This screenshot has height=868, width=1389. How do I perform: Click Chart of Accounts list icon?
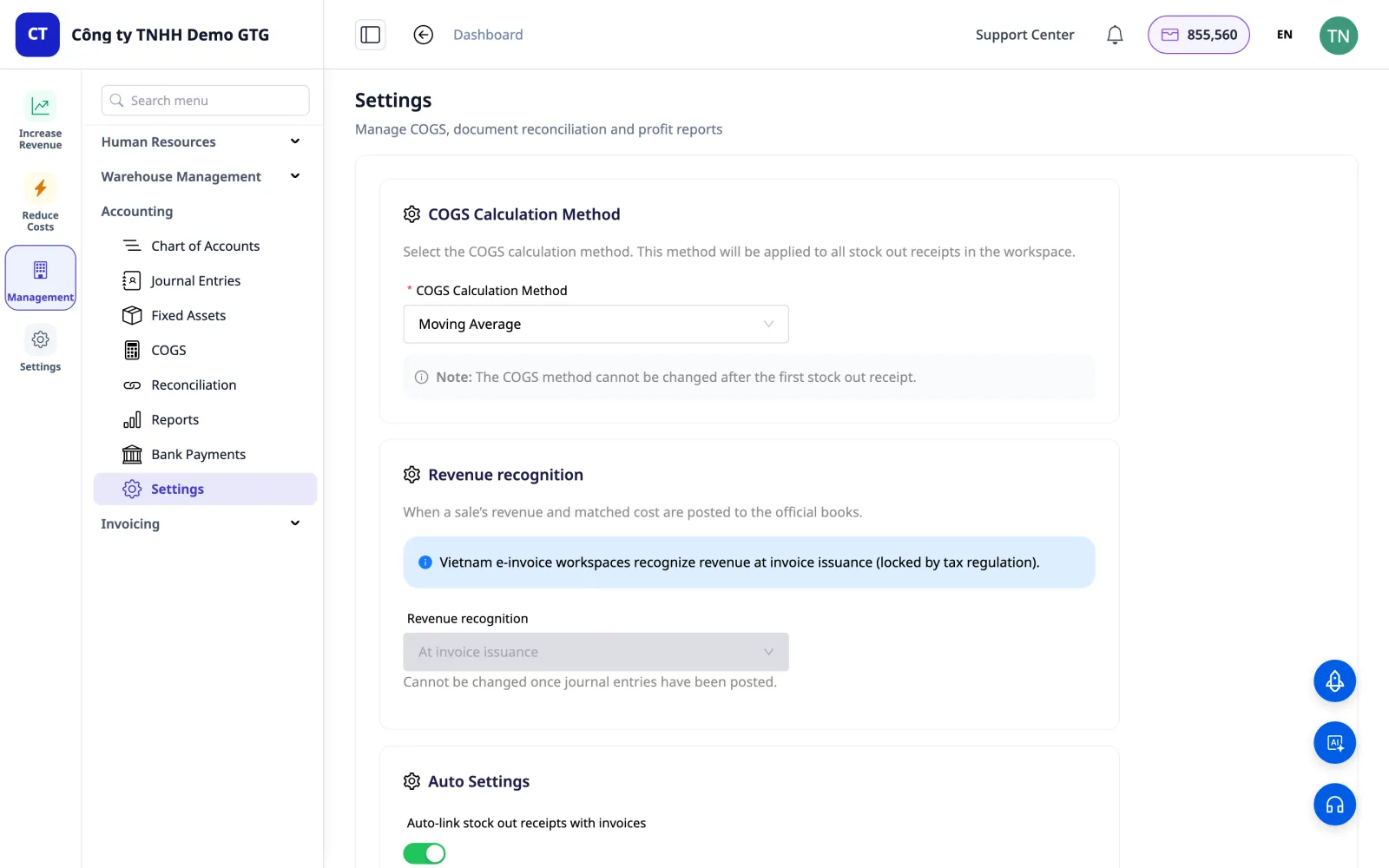132,246
